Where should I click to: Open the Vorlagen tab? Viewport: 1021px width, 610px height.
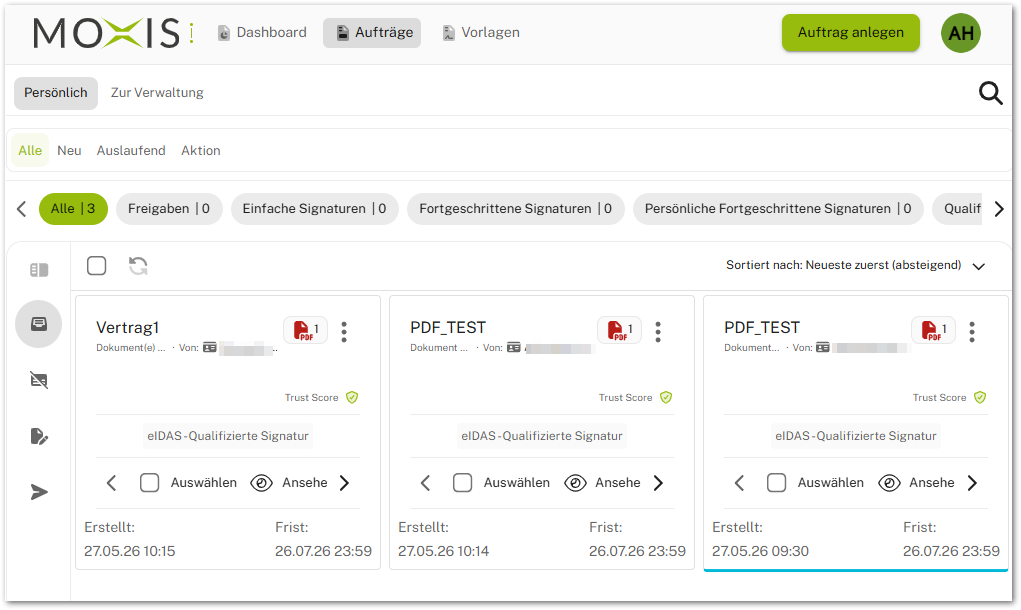point(481,33)
